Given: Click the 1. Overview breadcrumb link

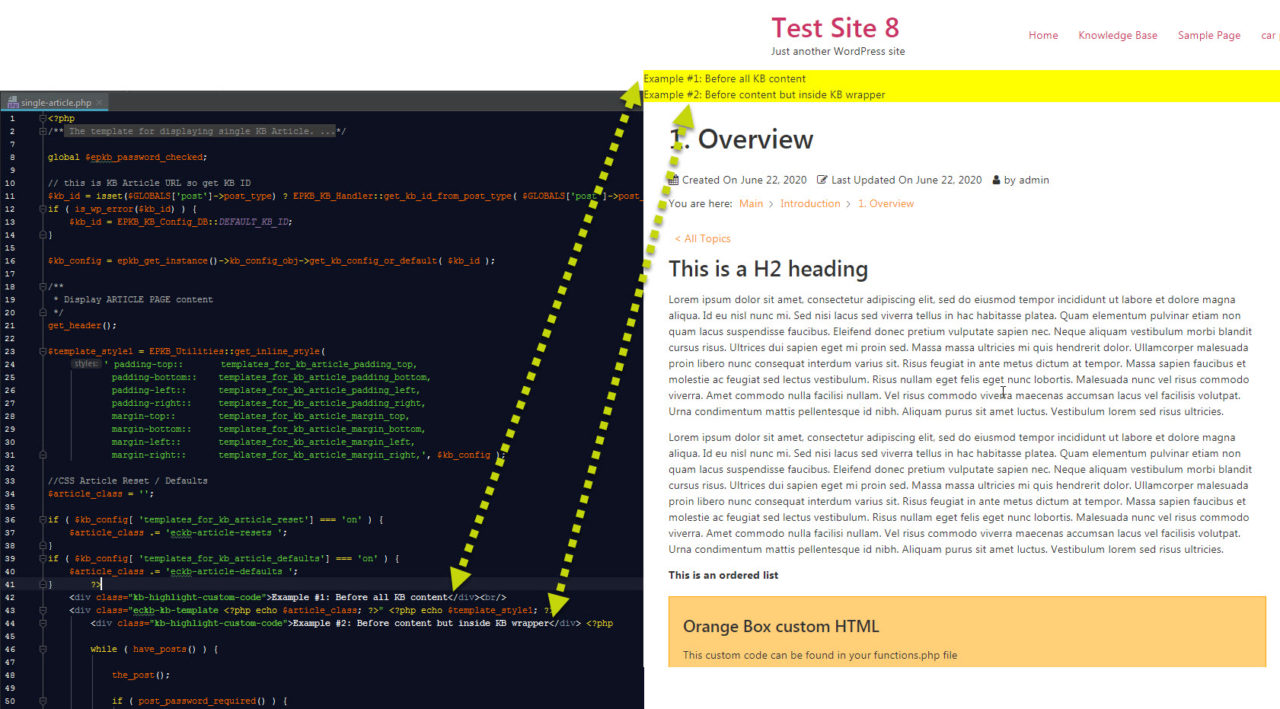Looking at the screenshot, I should coord(883,203).
